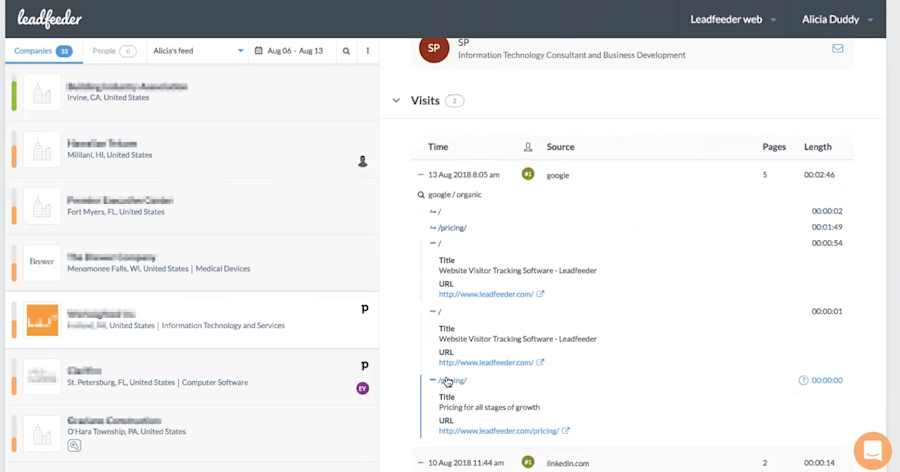Viewport: 900px width, 472px height.
Task: Collapse the Visits section chevron
Action: click(396, 100)
